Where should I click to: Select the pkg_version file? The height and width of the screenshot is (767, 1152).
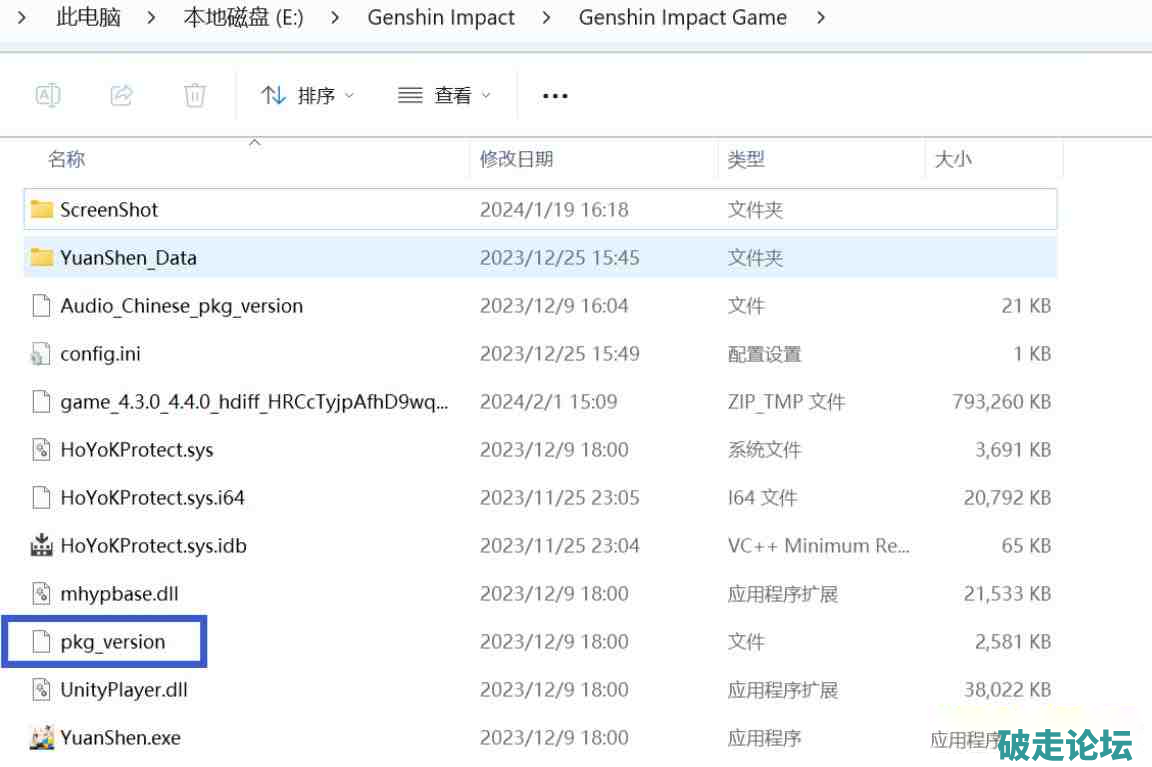pos(112,642)
